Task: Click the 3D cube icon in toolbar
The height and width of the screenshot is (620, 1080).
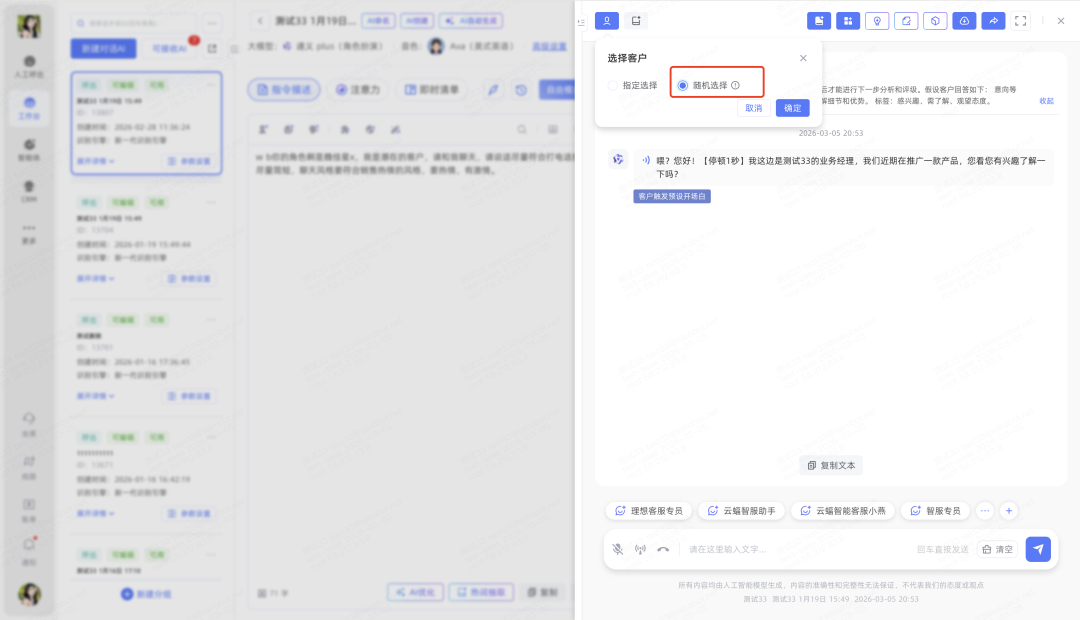Action: point(934,20)
